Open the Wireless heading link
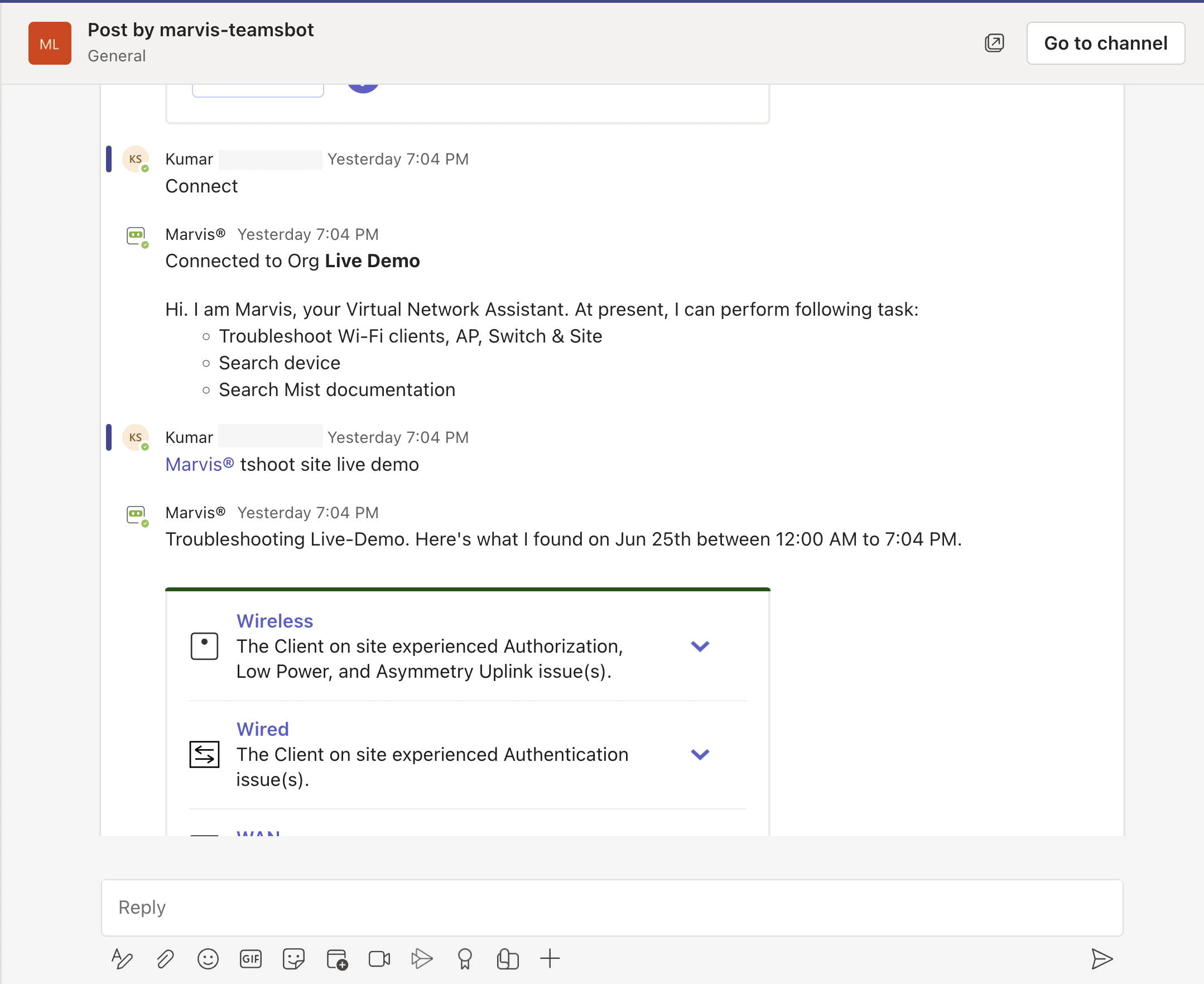This screenshot has width=1204, height=984. click(274, 621)
